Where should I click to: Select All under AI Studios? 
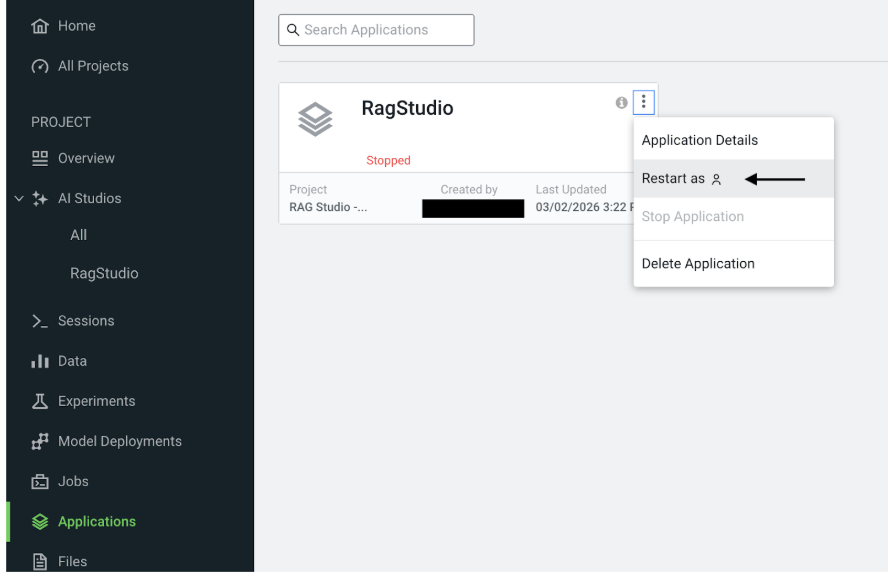78,235
